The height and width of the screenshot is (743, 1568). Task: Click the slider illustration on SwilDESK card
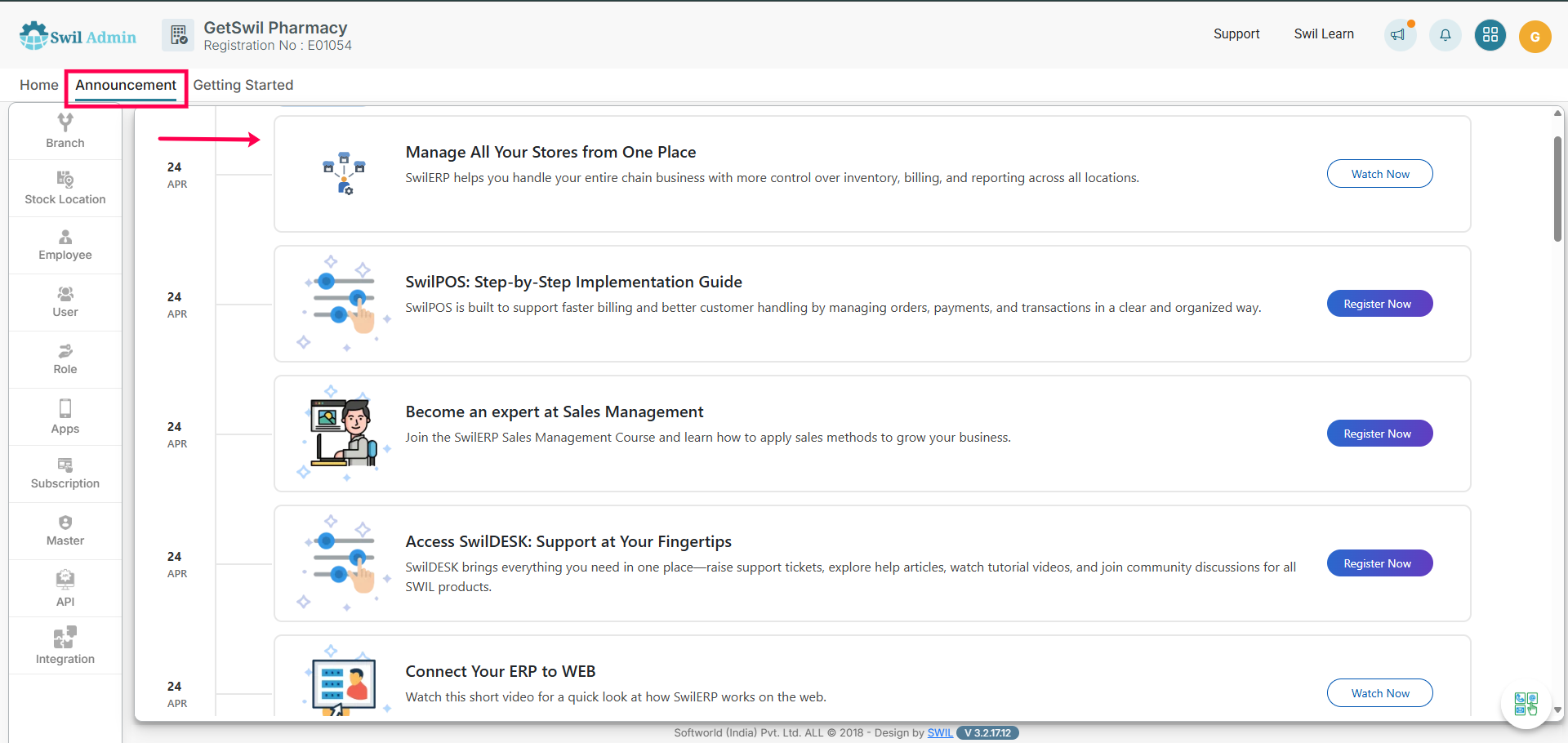tap(344, 563)
